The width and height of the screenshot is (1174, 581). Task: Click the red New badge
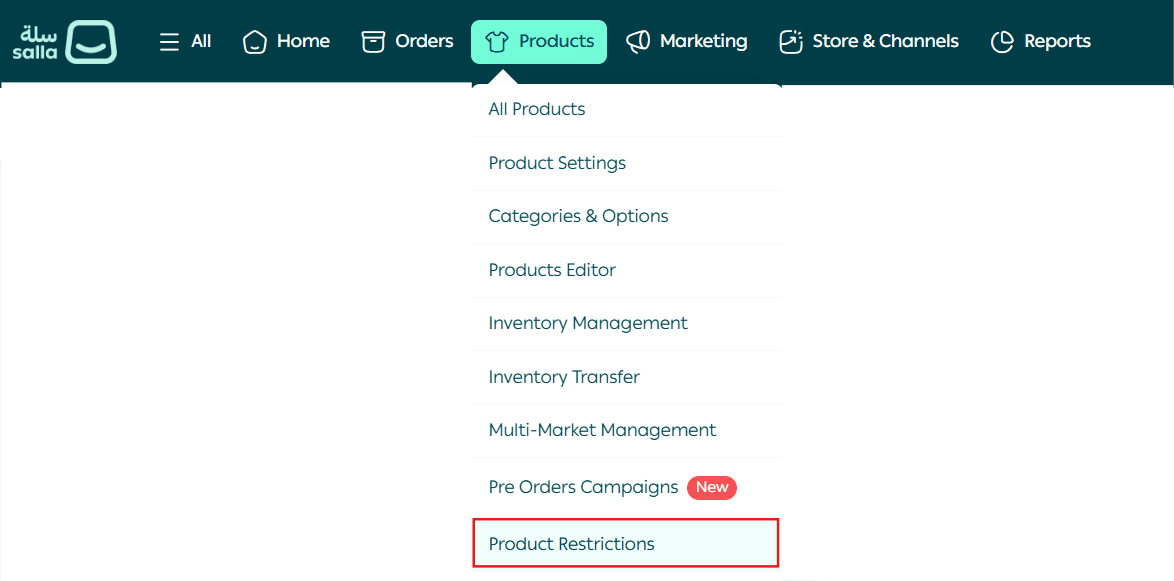point(712,487)
